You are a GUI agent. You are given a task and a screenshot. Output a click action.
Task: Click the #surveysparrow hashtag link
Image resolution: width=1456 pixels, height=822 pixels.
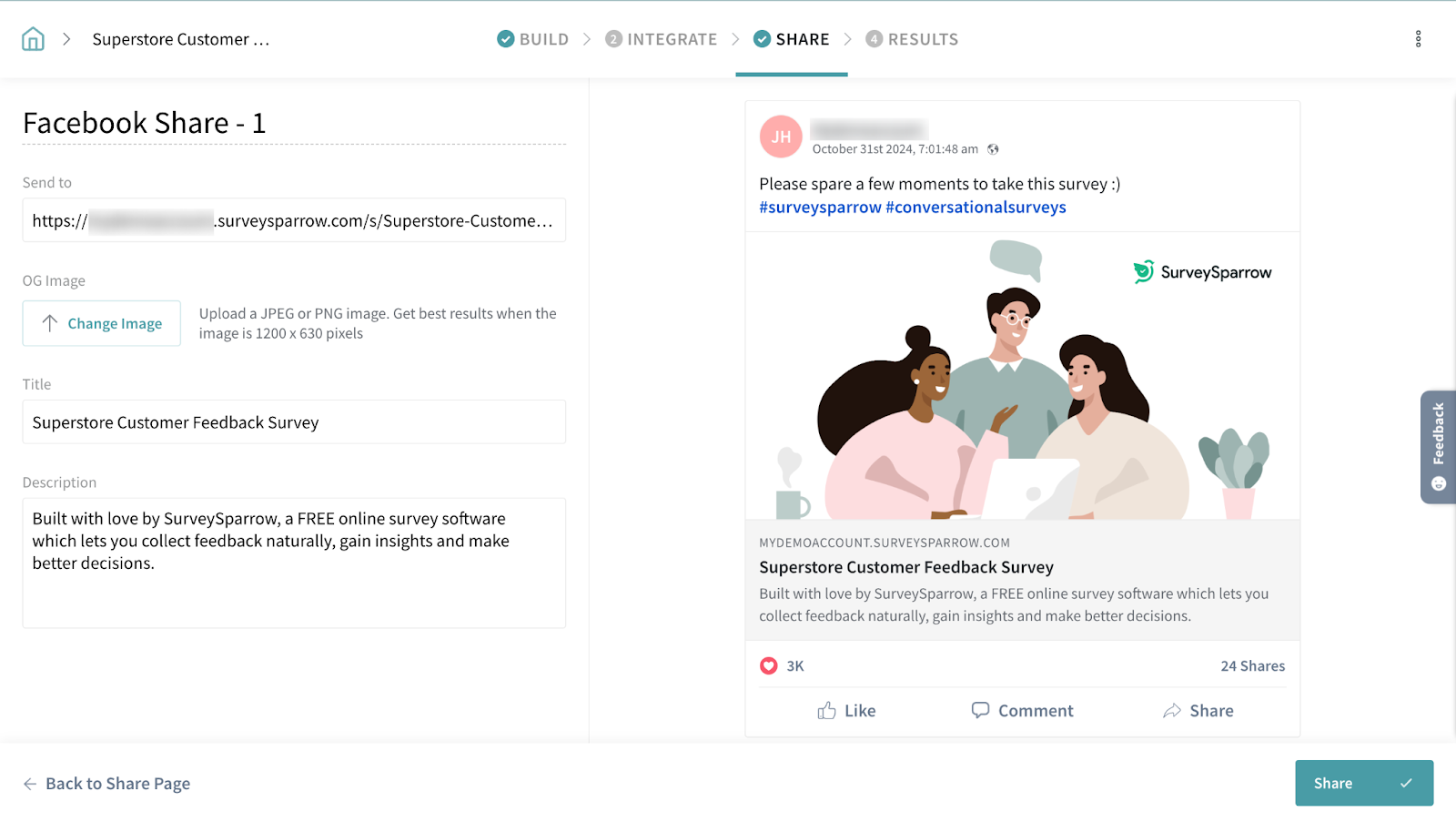[820, 208]
